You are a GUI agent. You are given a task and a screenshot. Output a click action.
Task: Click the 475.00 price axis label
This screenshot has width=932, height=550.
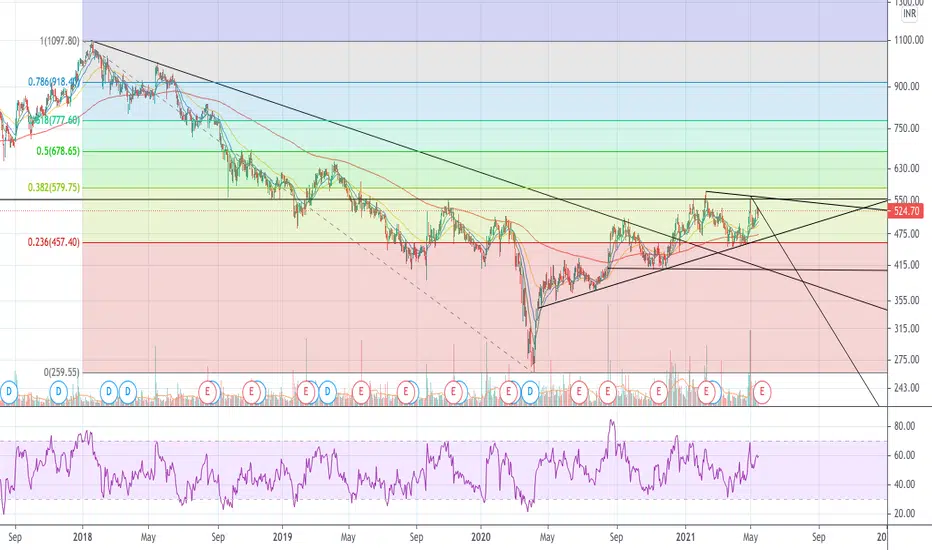click(x=907, y=234)
